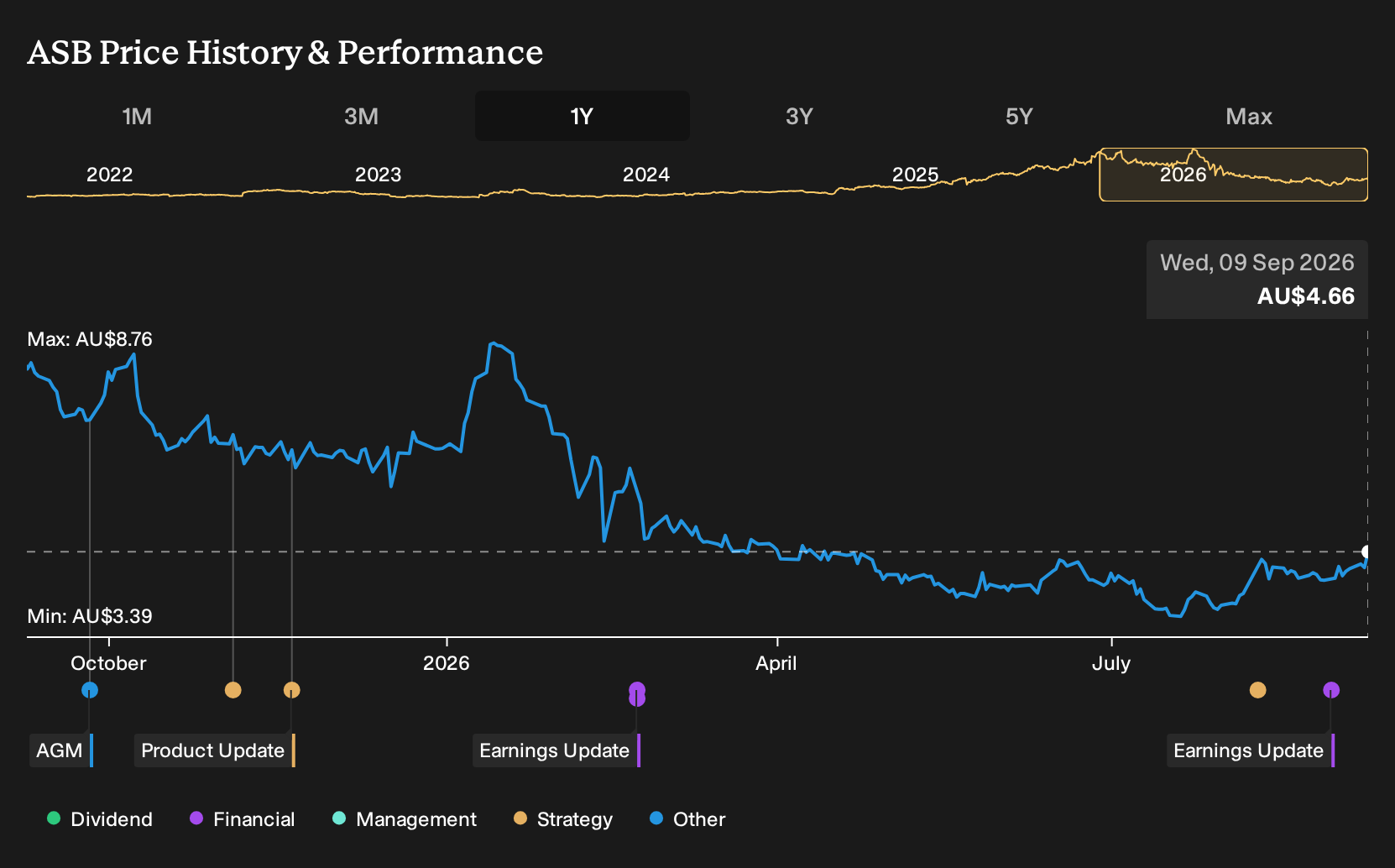Select the 1Y time range tab

coord(583,116)
